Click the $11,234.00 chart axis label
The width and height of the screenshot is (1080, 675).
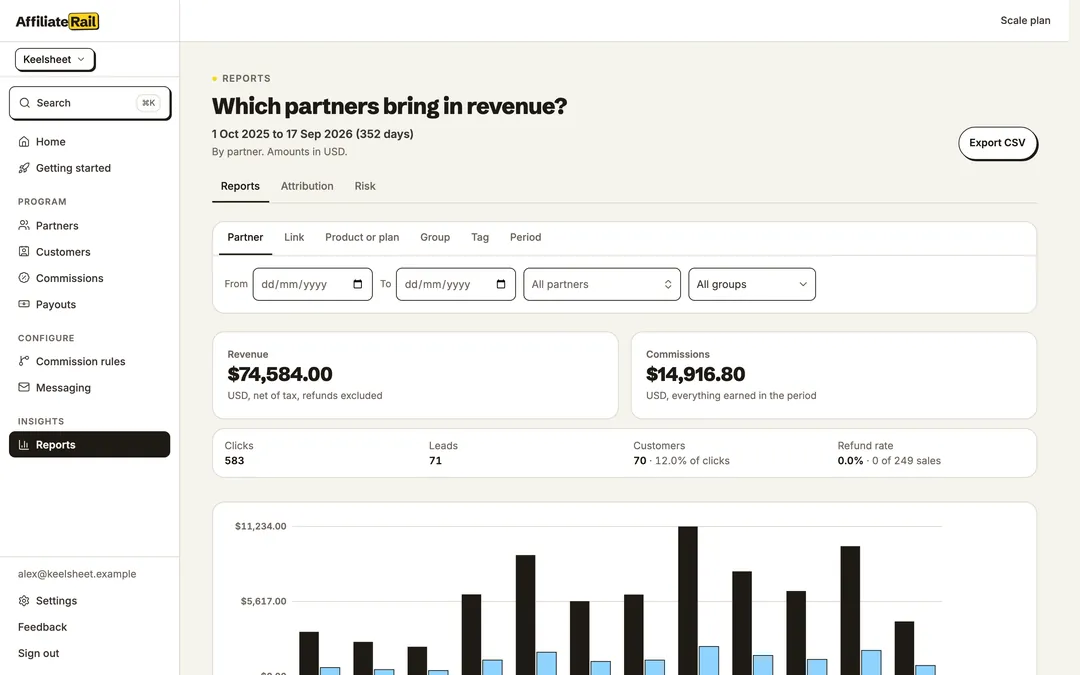260,526
